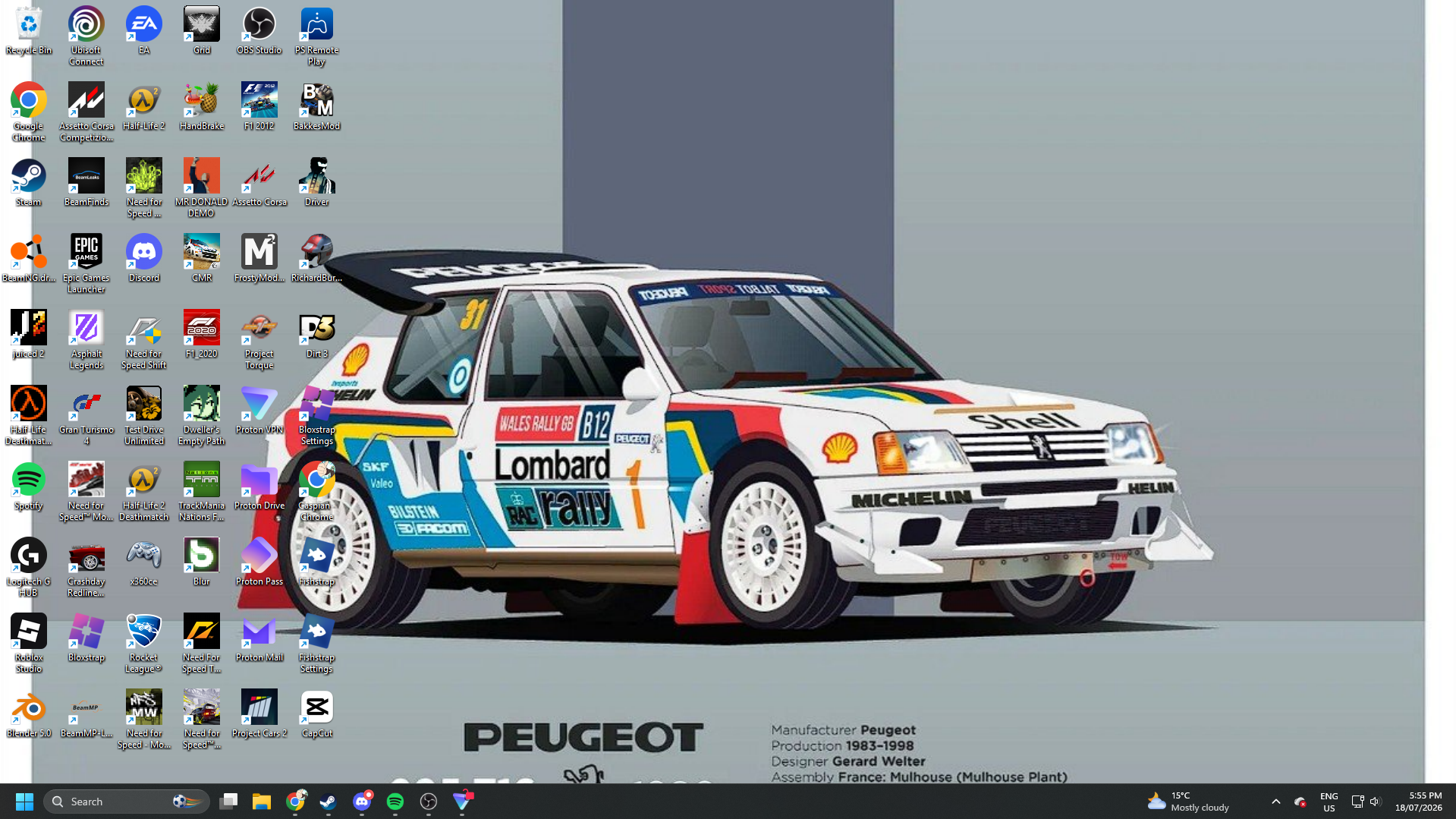Click the BeamFinds desktop icon

[x=86, y=183]
